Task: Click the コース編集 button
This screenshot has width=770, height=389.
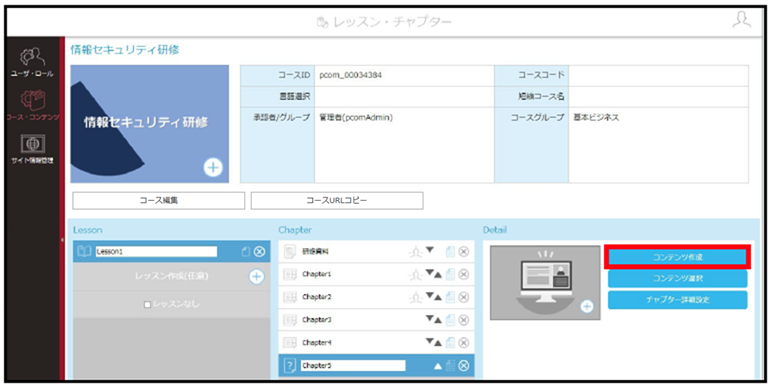Action: [159, 200]
